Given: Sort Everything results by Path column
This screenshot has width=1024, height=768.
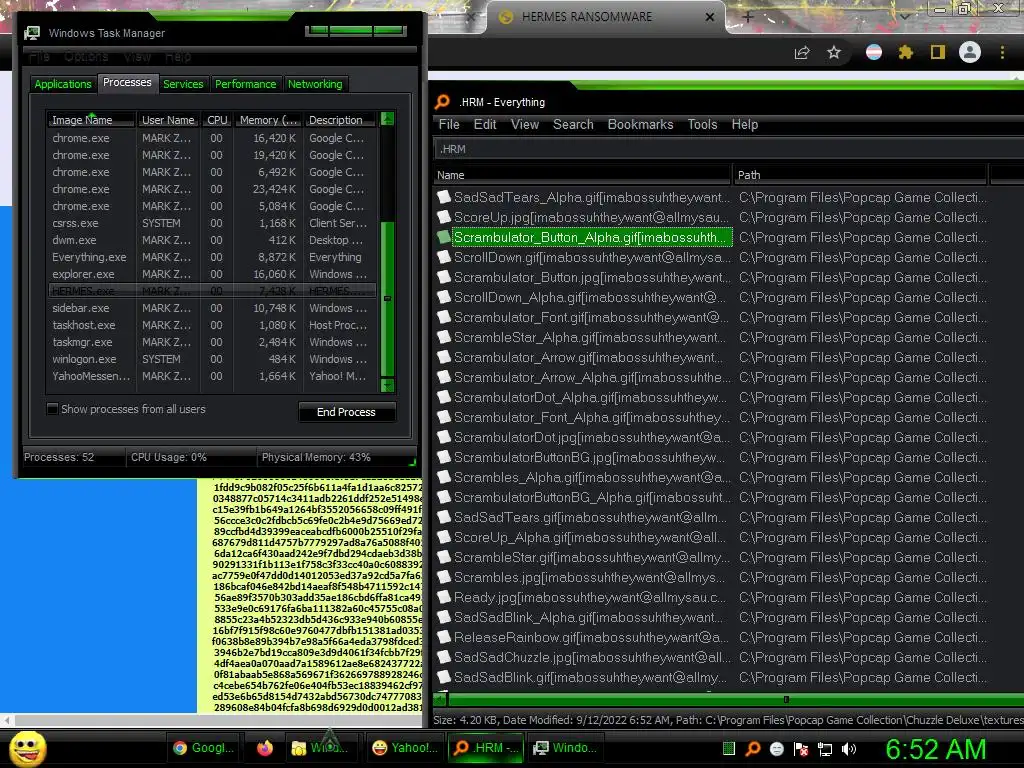Looking at the screenshot, I should pos(861,175).
